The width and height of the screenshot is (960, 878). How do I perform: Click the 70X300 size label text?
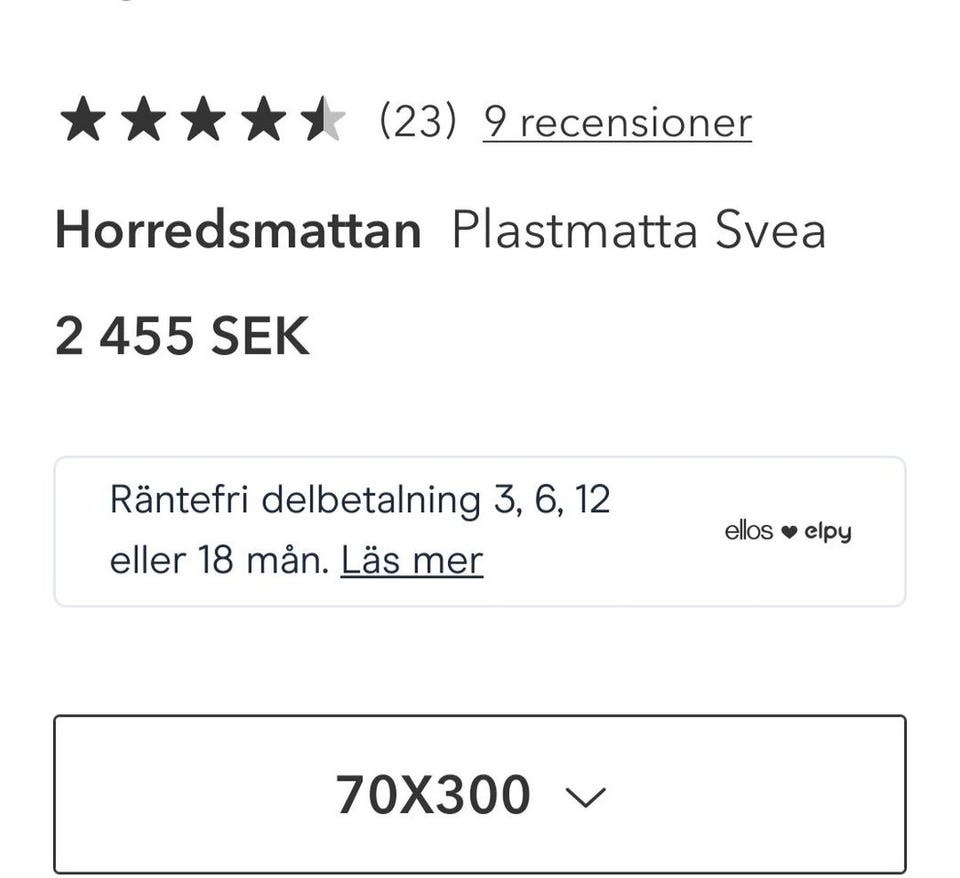point(433,796)
